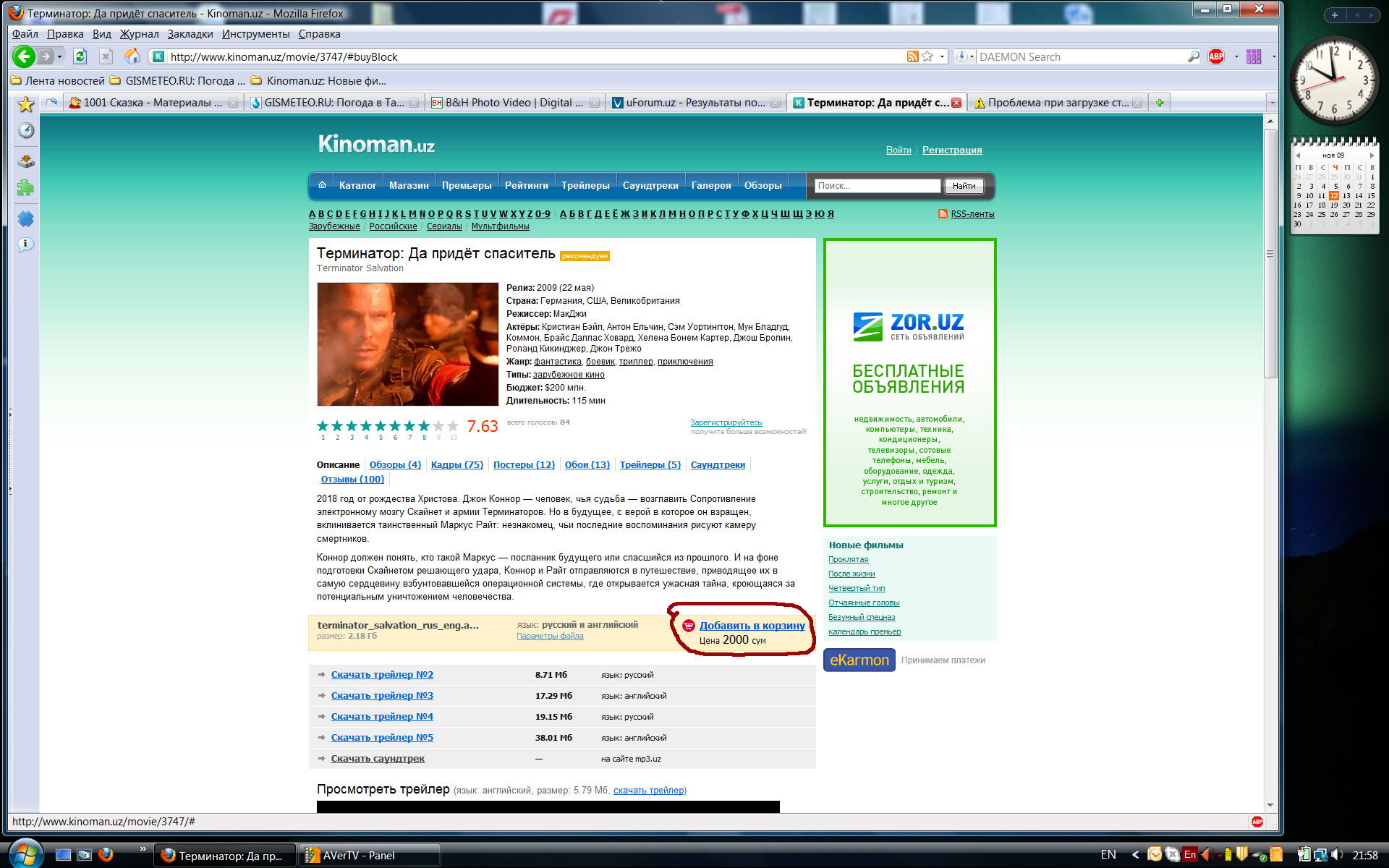This screenshot has width=1389, height=868.
Task: Click into the Поиск site search field
Action: pos(876,186)
